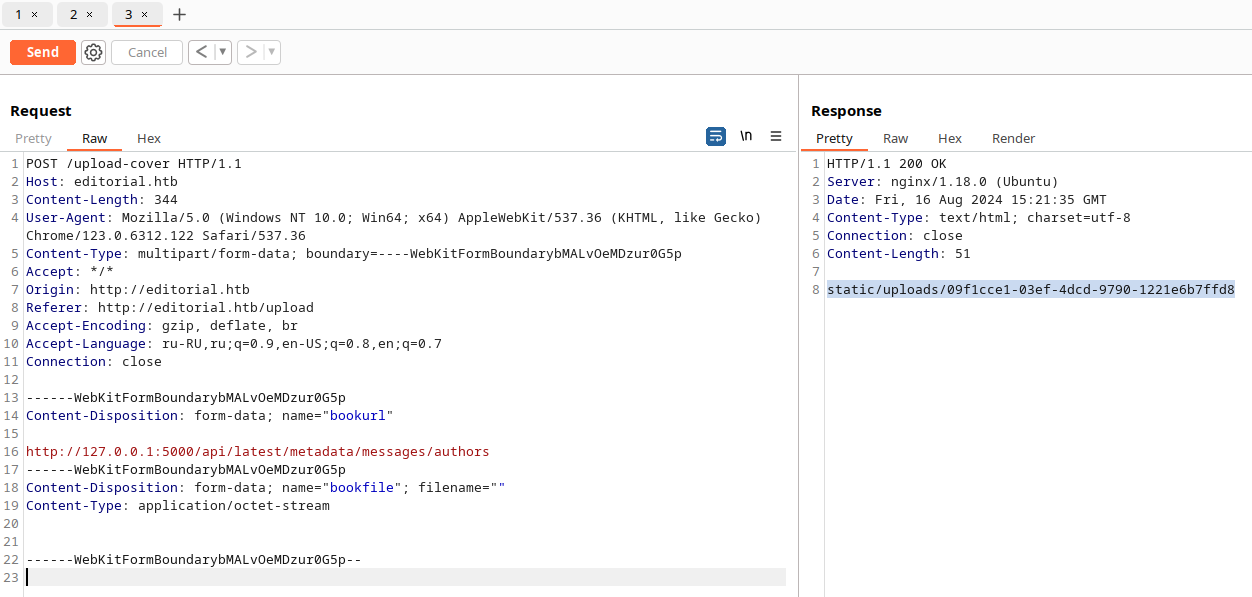Open request settings gear
The height and width of the screenshot is (597, 1252).
point(93,52)
